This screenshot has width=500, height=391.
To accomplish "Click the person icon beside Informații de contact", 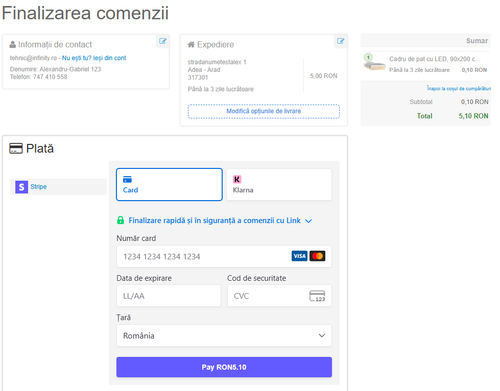I will click(13, 44).
